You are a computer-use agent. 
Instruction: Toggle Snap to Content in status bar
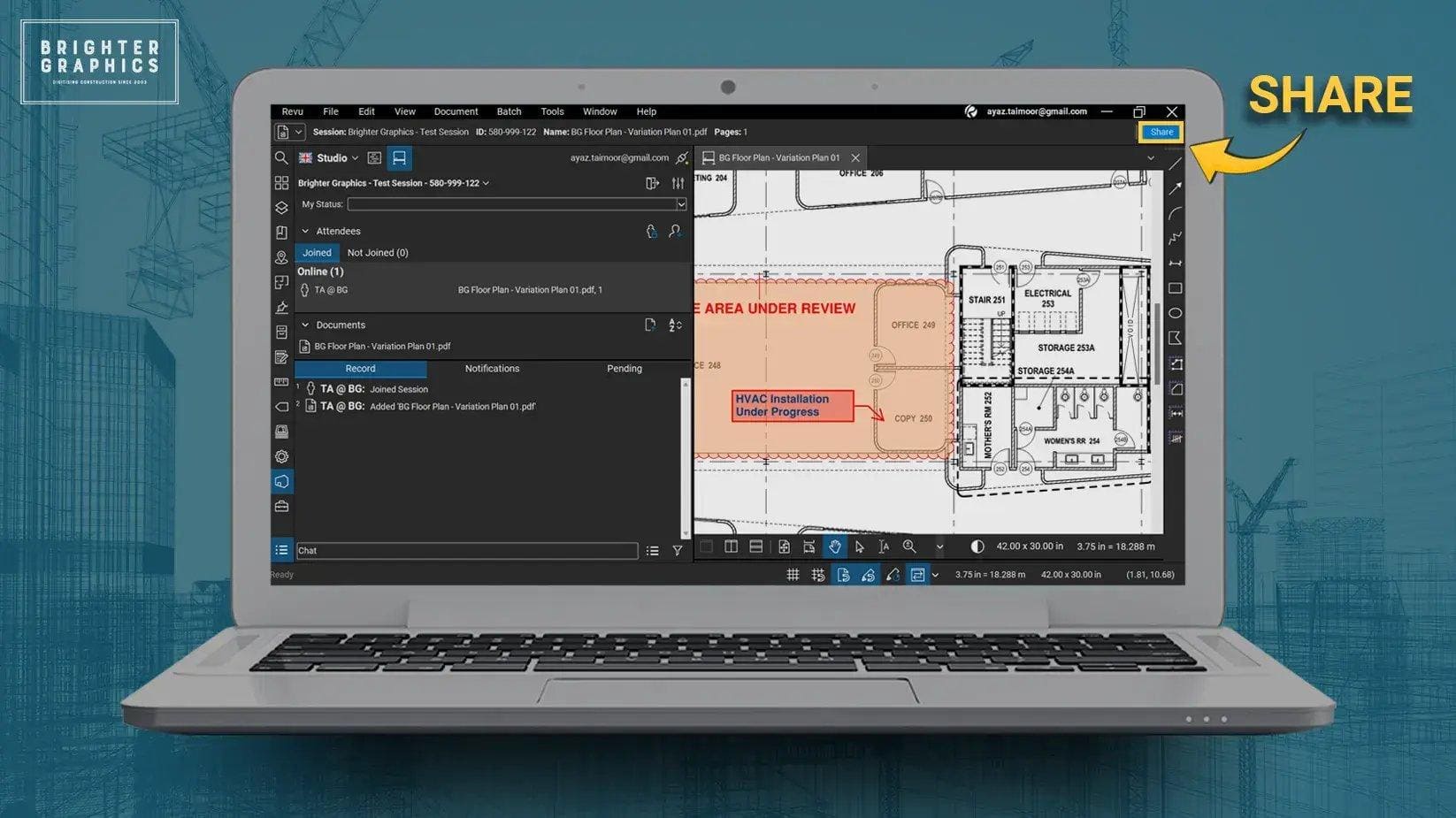click(843, 575)
